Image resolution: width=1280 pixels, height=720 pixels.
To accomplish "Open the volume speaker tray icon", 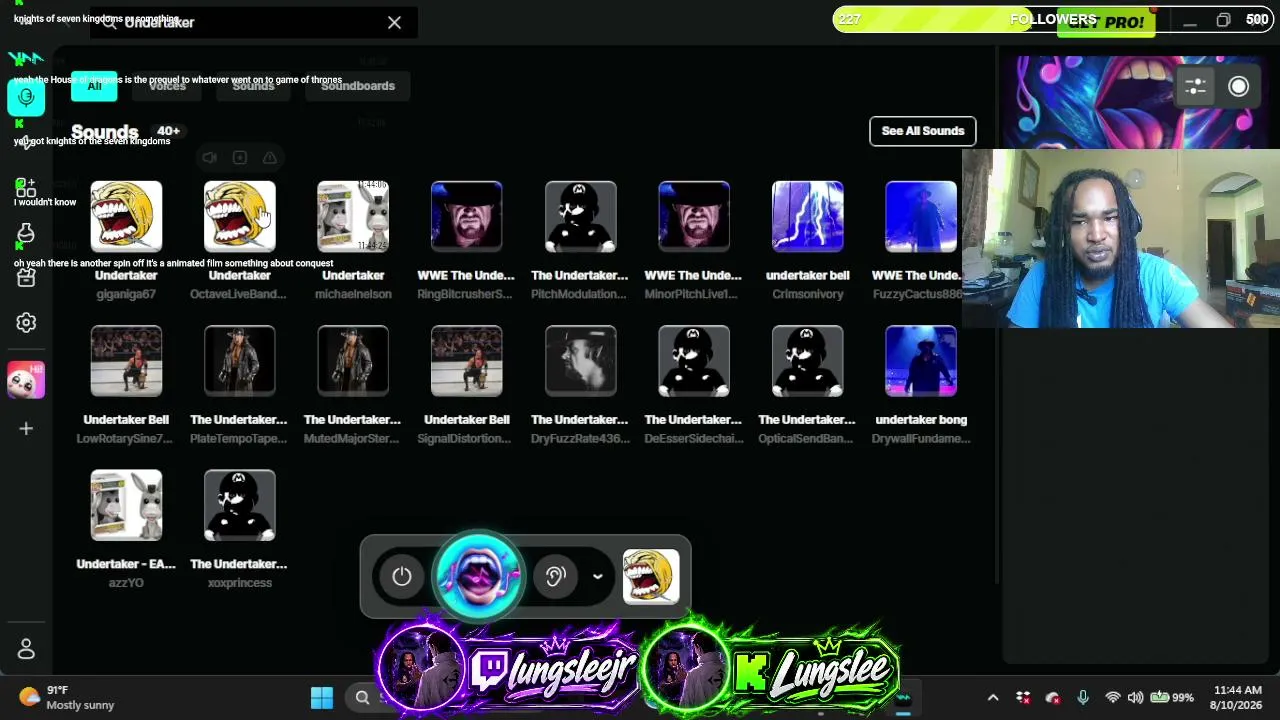I will 1135,698.
